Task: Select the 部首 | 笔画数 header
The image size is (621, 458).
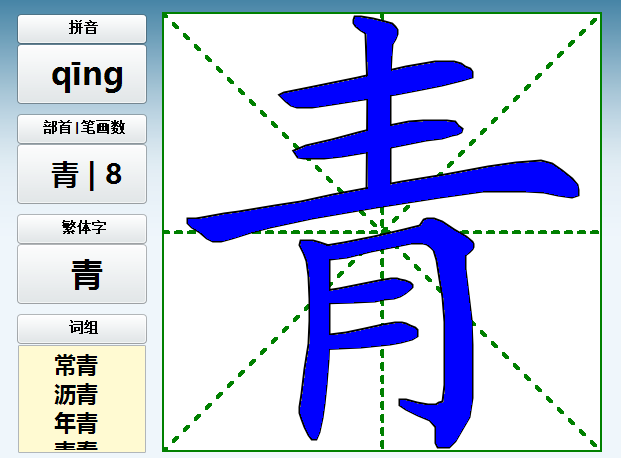Action: click(x=82, y=129)
